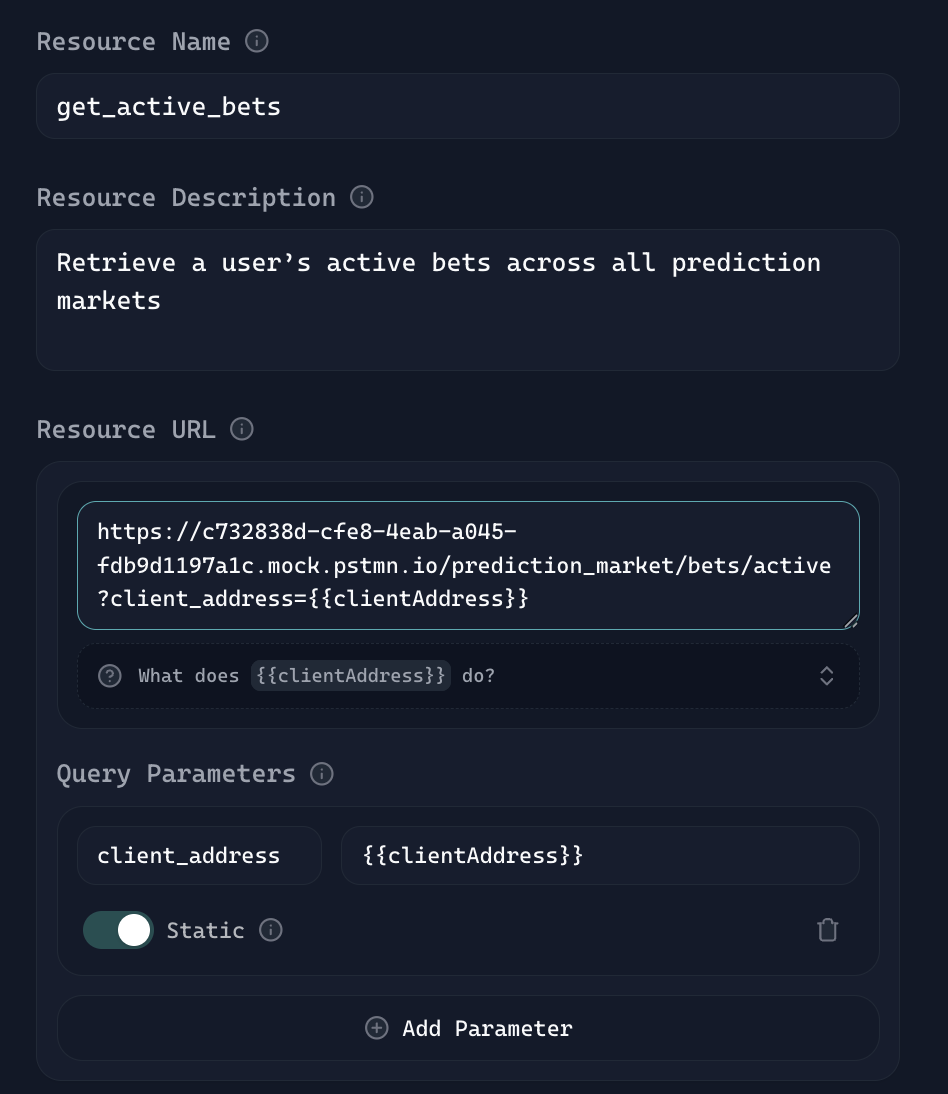Screen dimensions: 948x1094
Task: Click the Resource URL heading label
Action: (126, 429)
